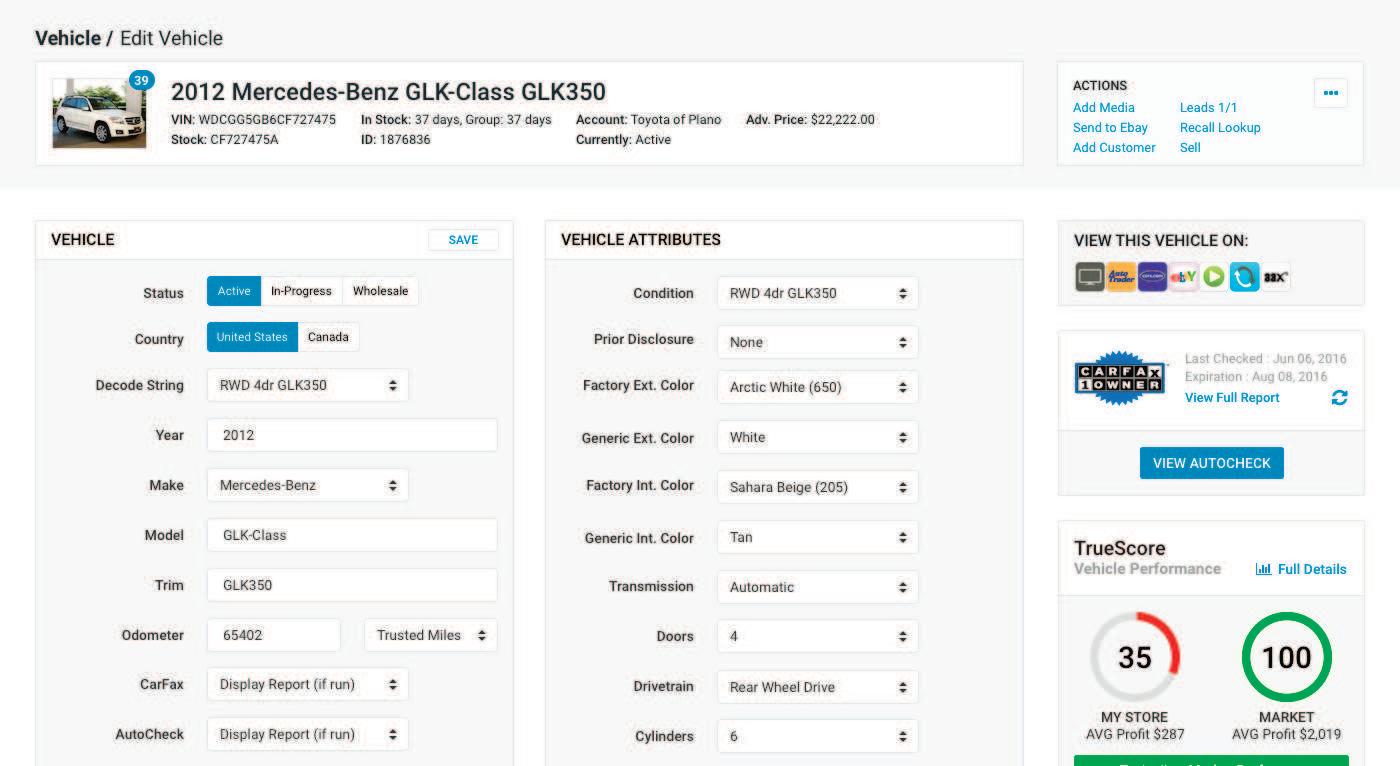Click the blue circular-arrow listing icon
Viewport: 1400px width, 766px height.
coord(1244,277)
